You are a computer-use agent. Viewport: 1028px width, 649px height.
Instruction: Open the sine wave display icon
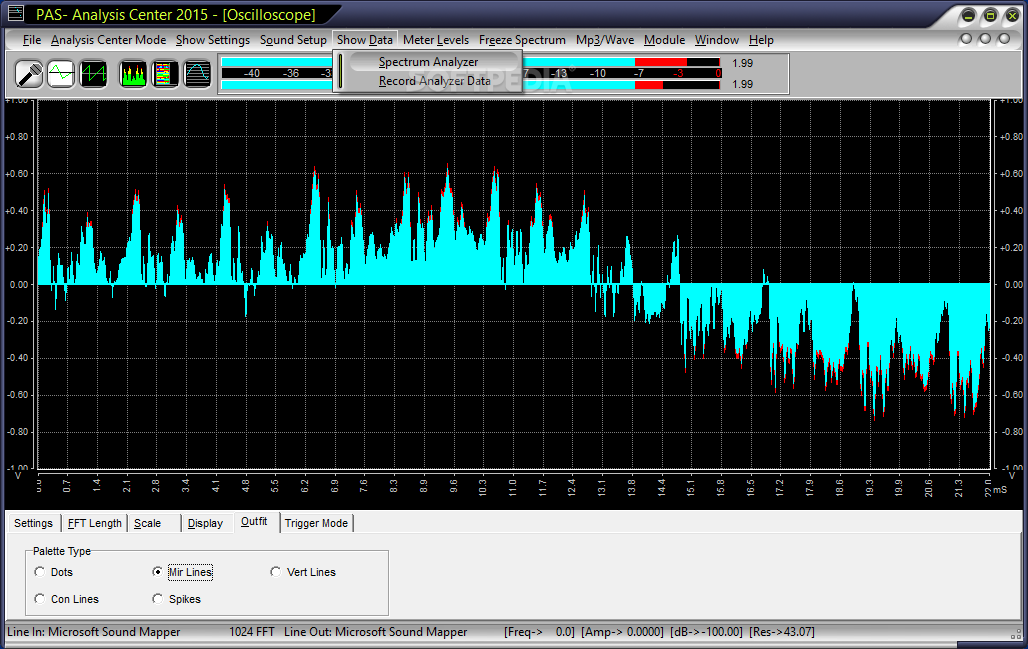tap(197, 73)
